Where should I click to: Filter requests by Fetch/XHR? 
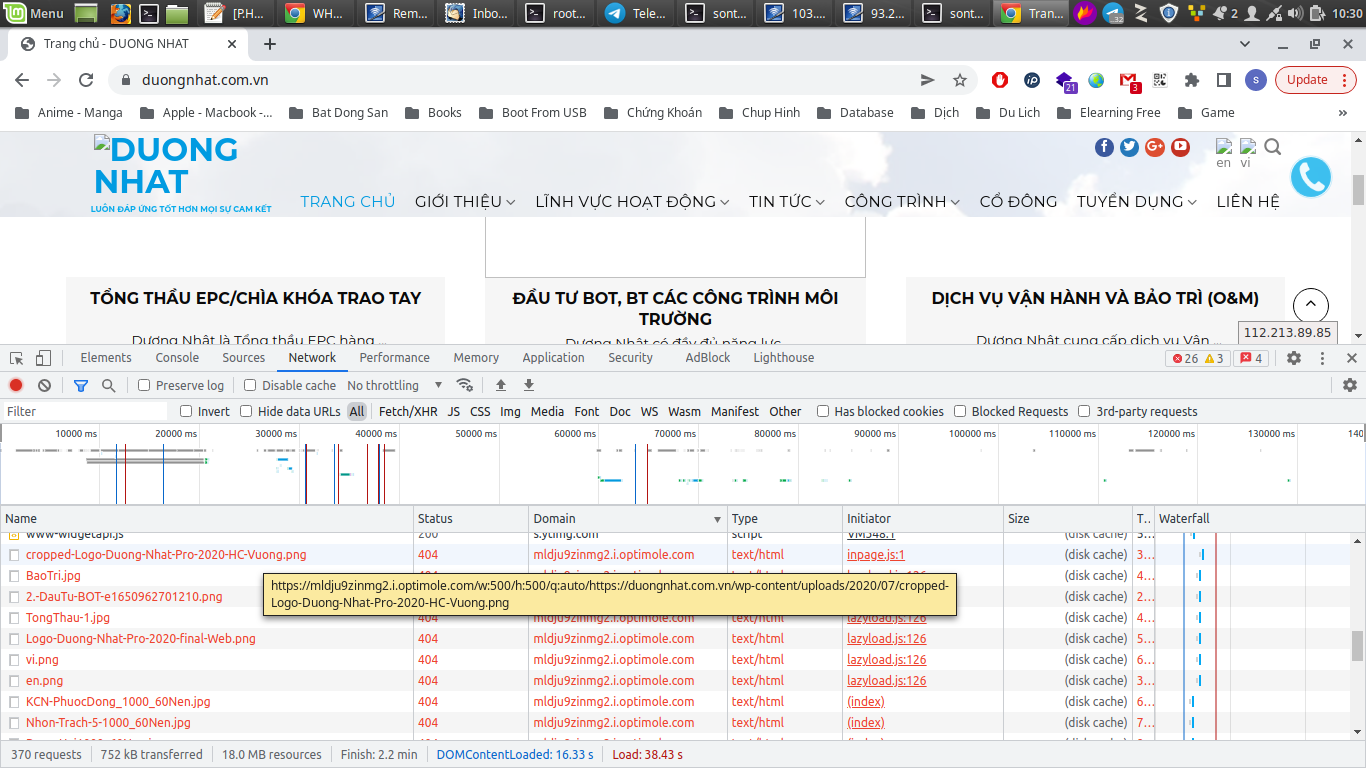[408, 411]
